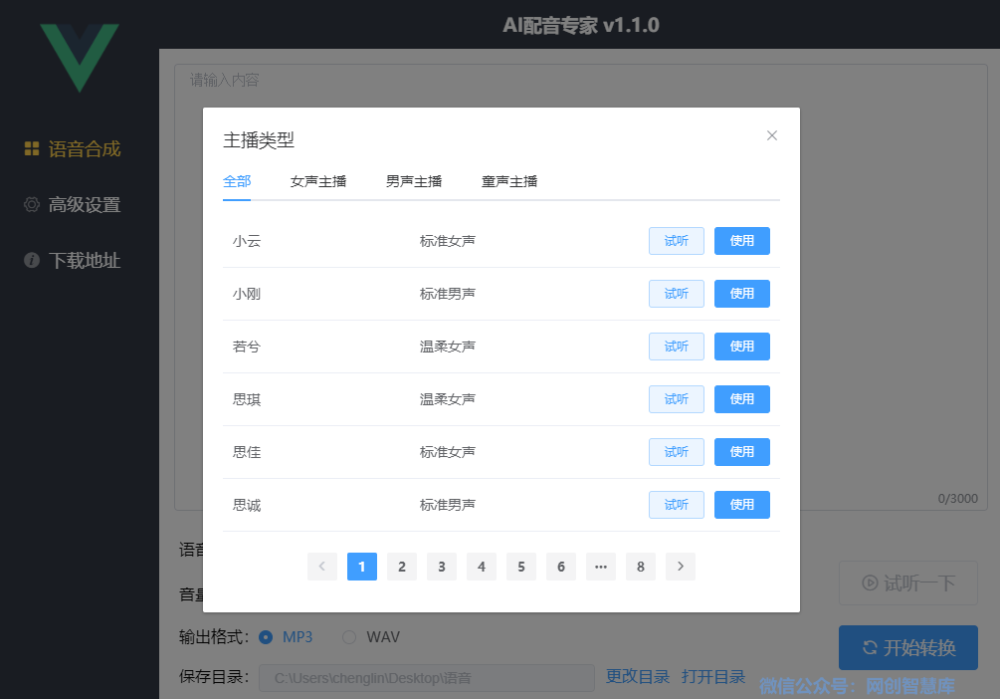
Task: Click 打开目录 link
Action: (x=713, y=677)
